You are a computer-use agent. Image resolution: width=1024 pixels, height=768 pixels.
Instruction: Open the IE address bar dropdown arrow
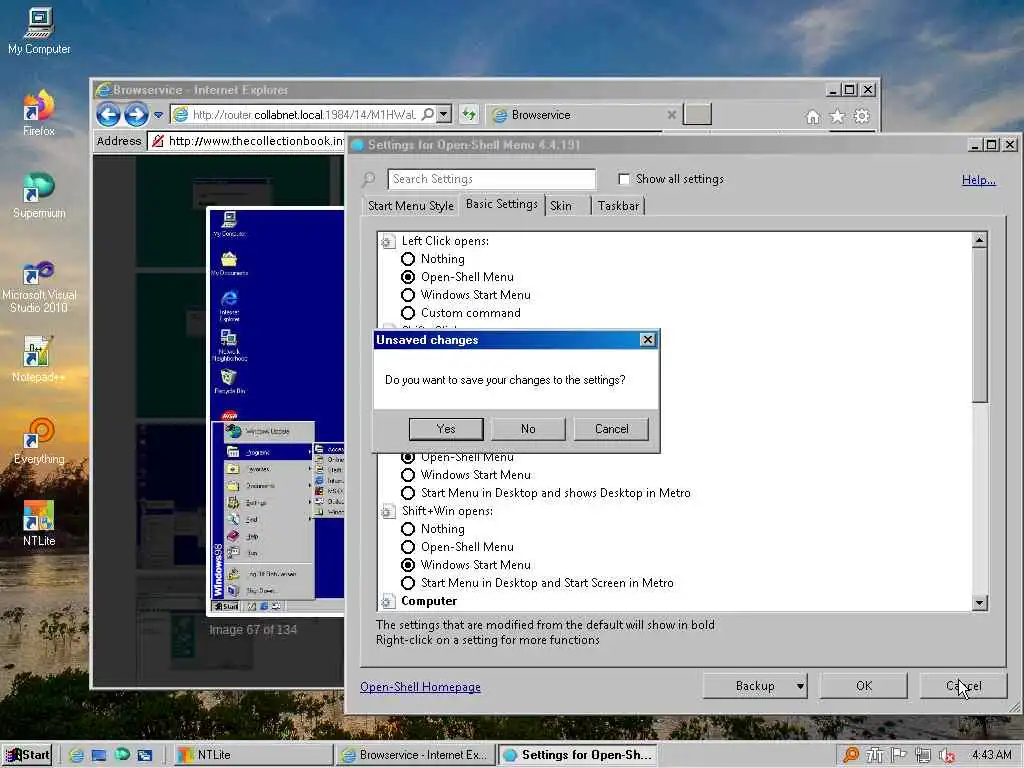coord(444,115)
